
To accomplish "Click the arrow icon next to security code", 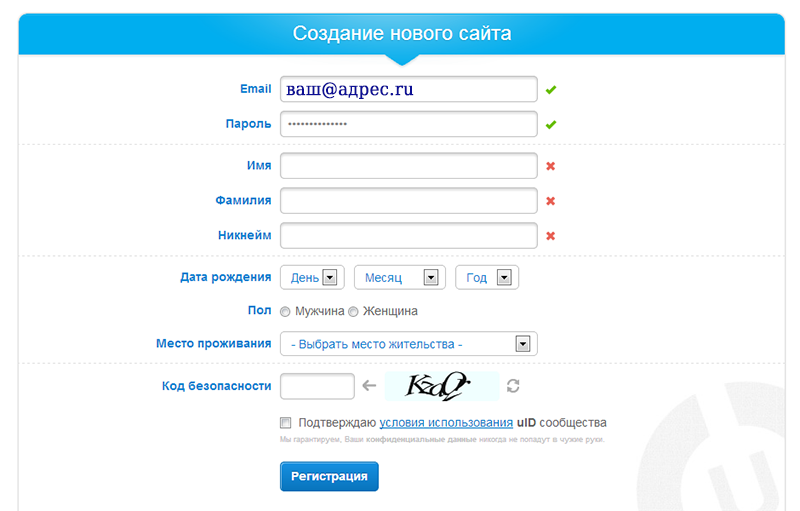I will click(x=369, y=386).
